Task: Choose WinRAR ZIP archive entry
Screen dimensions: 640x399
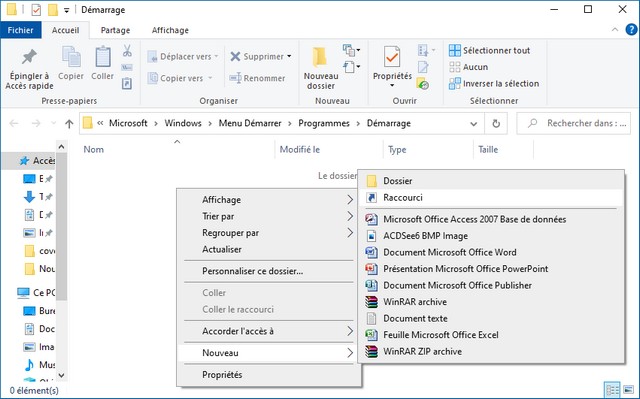Action: [x=491, y=352]
